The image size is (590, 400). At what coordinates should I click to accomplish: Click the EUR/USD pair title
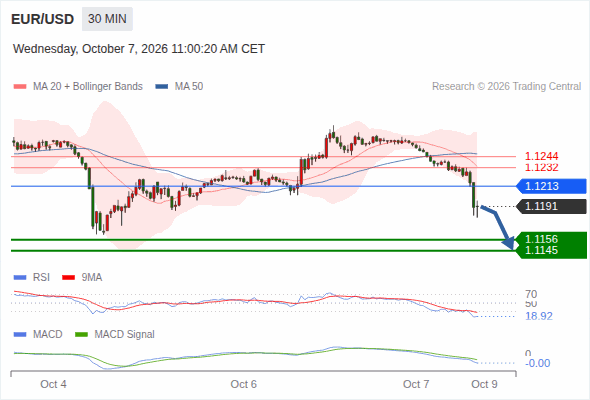(43, 19)
